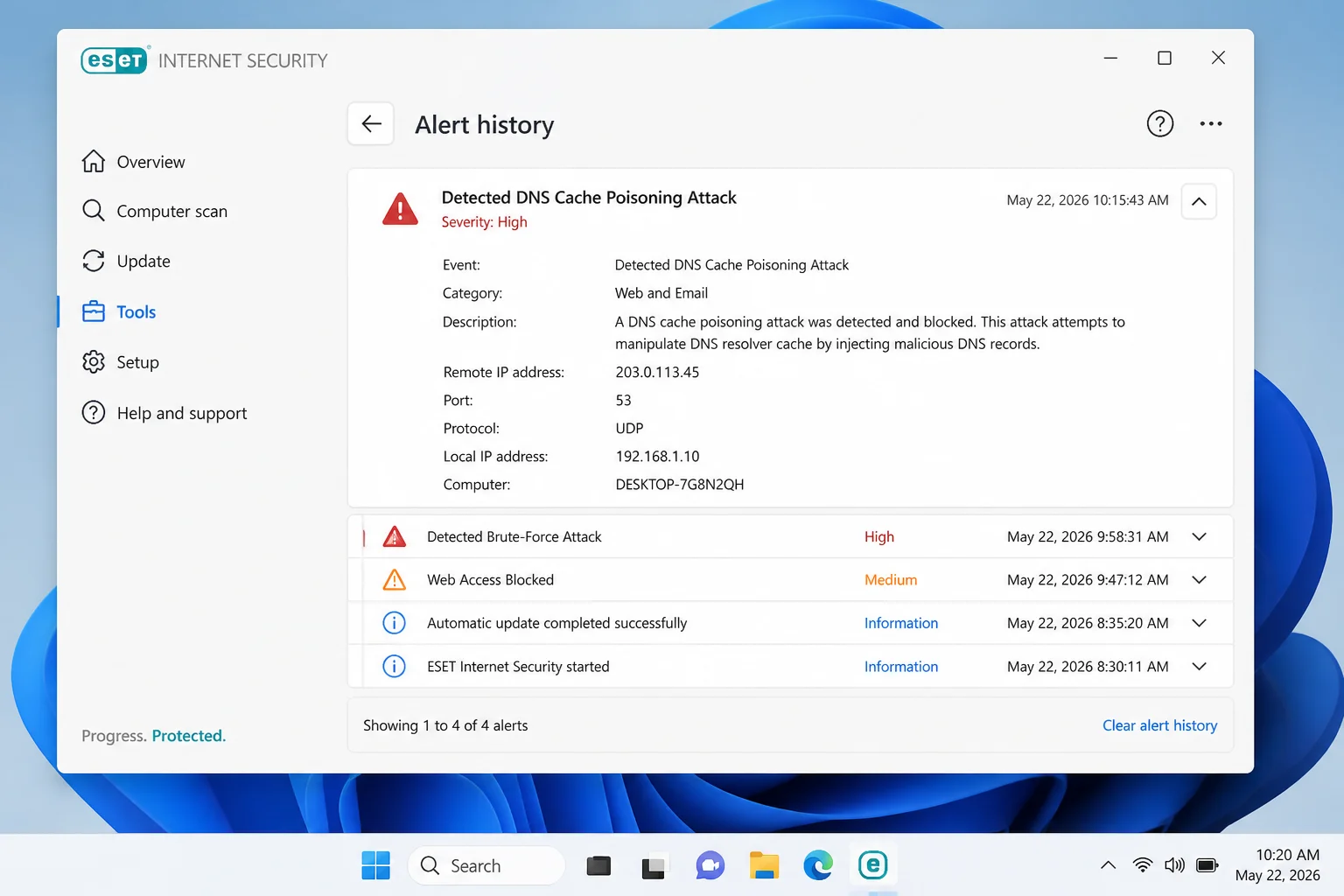
Task: Expand the Detected Brute-Force Attack alert
Action: (1199, 536)
